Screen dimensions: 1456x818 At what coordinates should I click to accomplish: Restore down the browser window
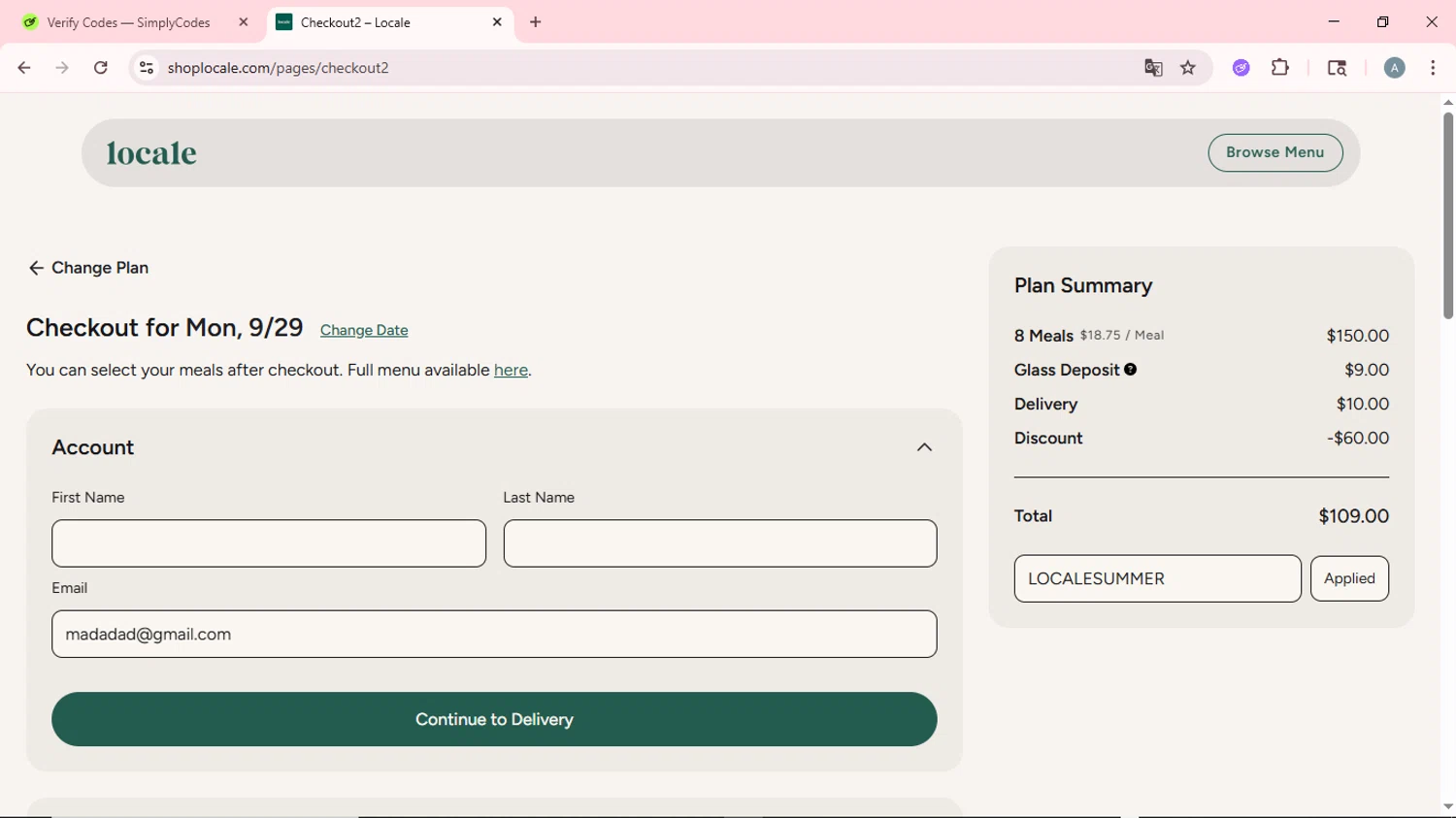[x=1383, y=21]
